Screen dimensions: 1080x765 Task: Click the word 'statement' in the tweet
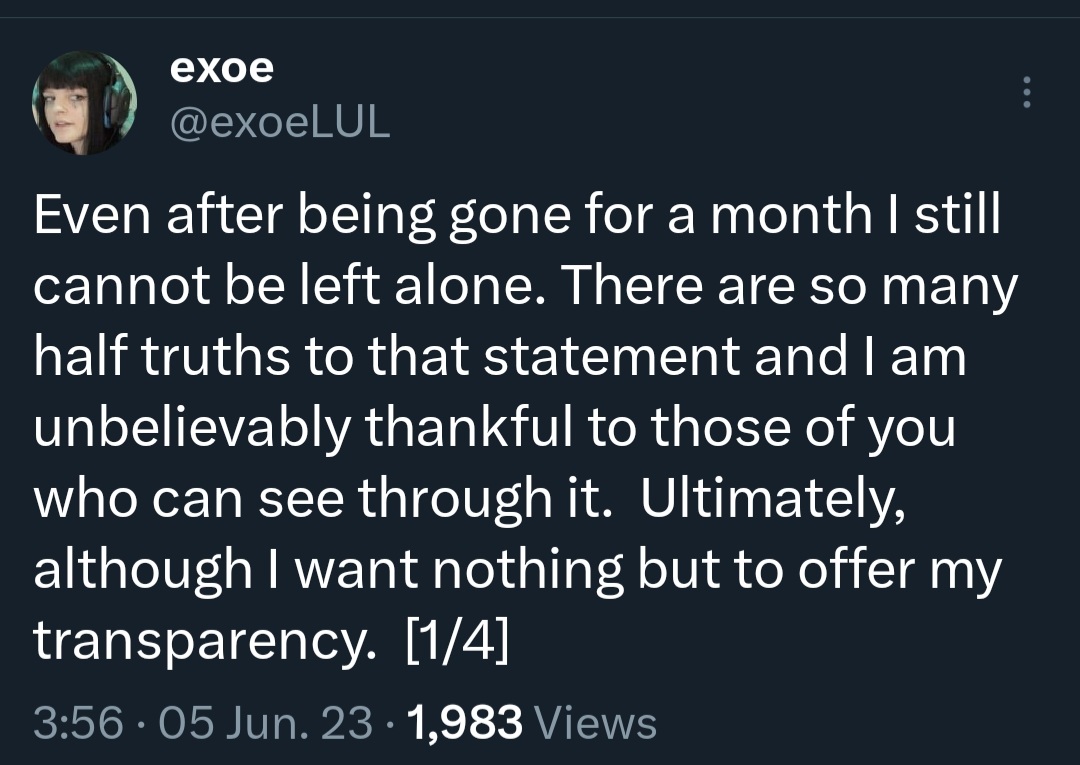click(612, 356)
